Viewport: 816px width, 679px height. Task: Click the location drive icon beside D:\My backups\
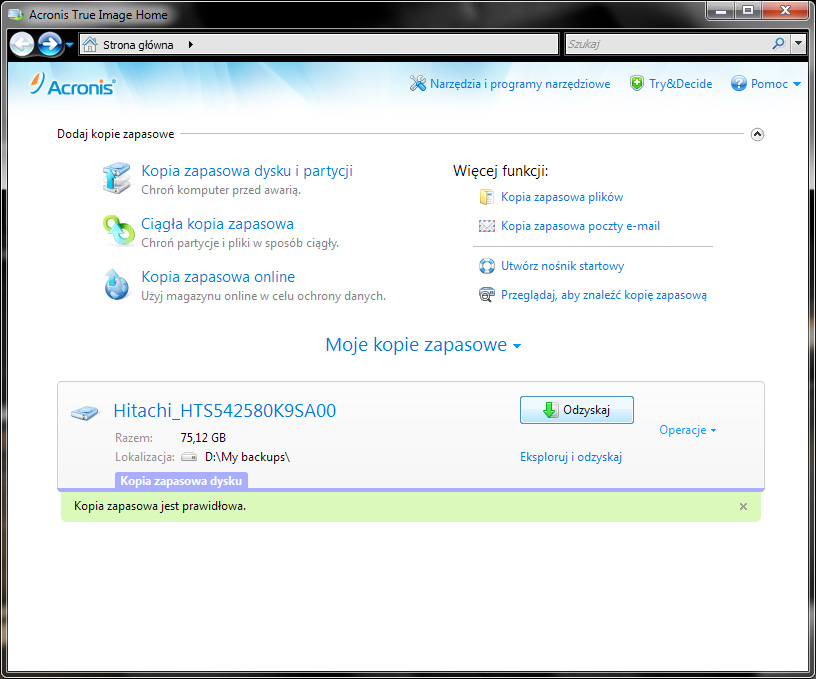pos(189,457)
